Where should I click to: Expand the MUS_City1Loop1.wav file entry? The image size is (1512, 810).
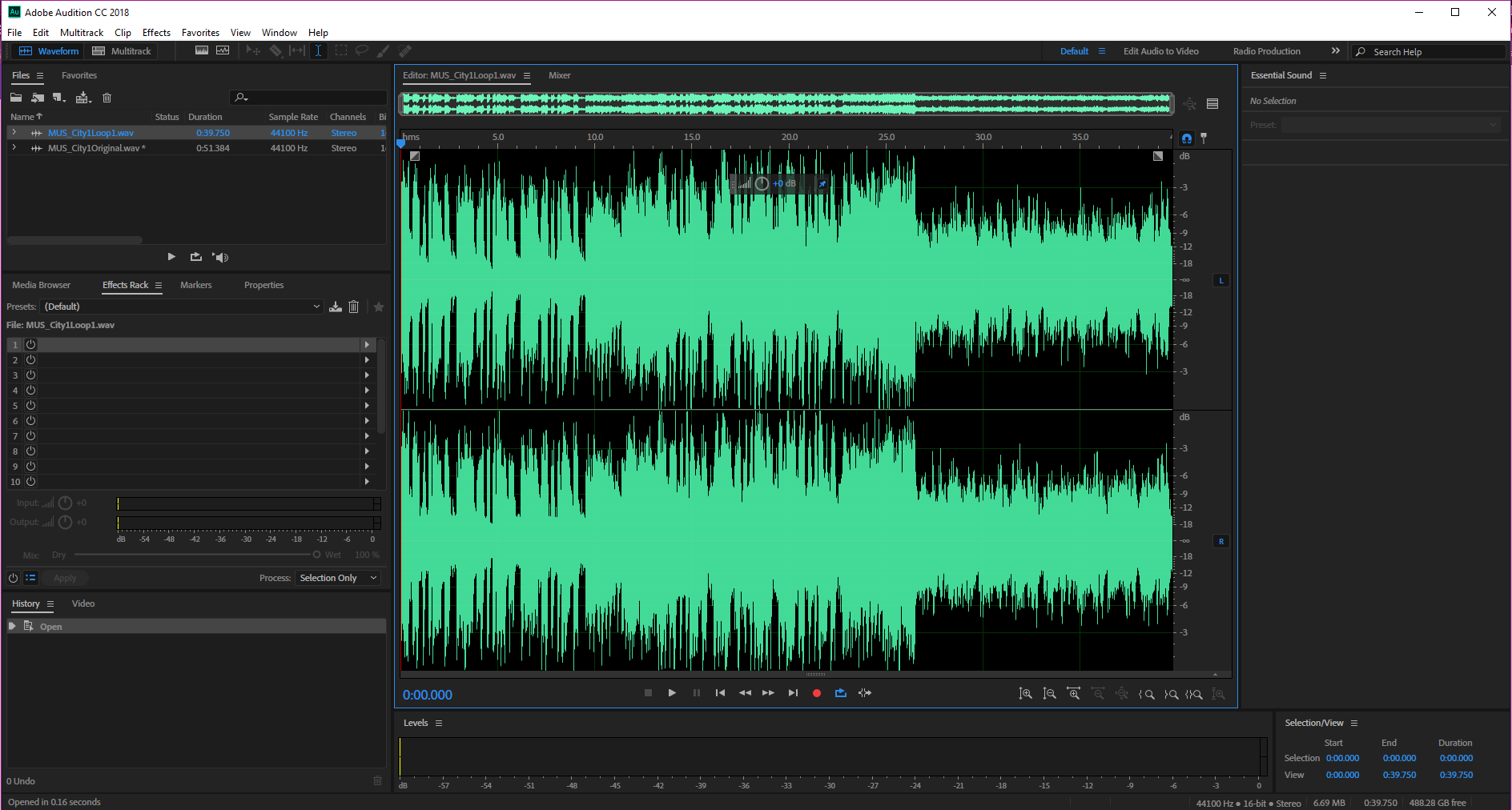click(14, 132)
